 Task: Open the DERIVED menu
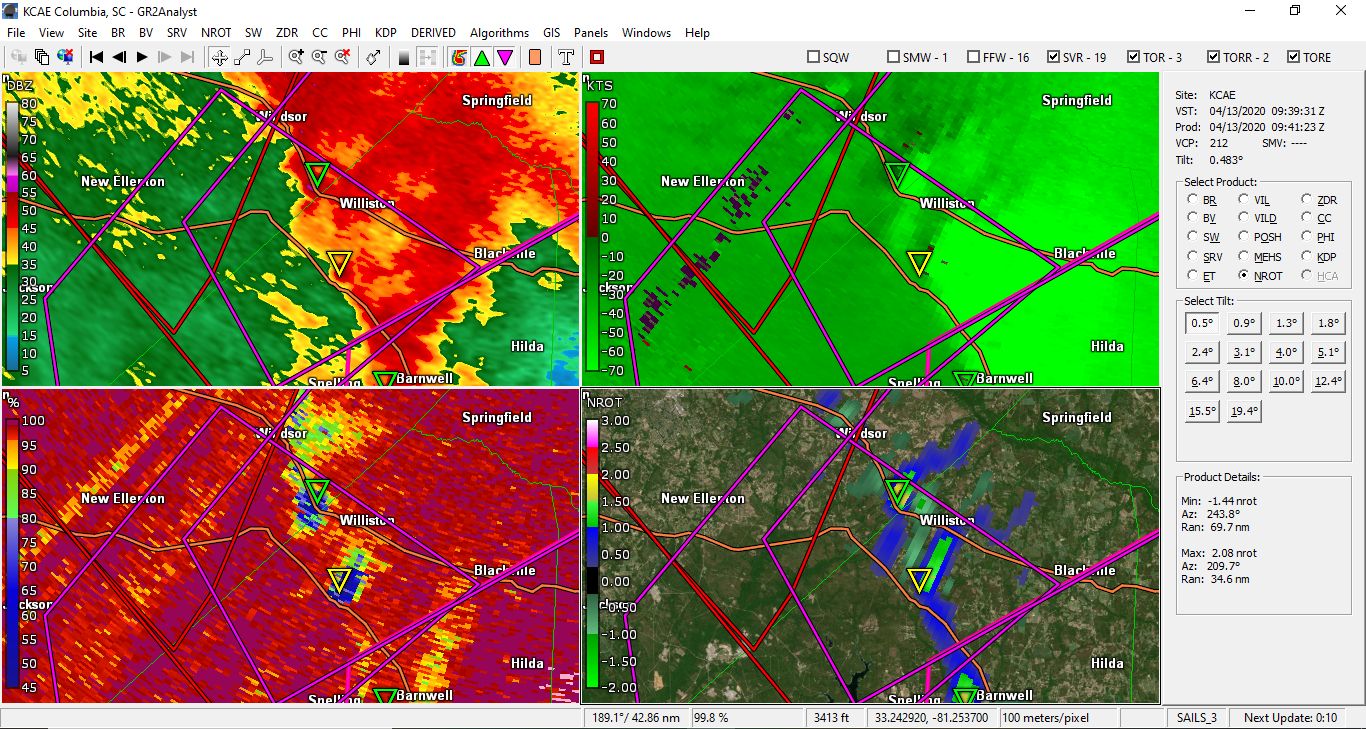coord(432,32)
